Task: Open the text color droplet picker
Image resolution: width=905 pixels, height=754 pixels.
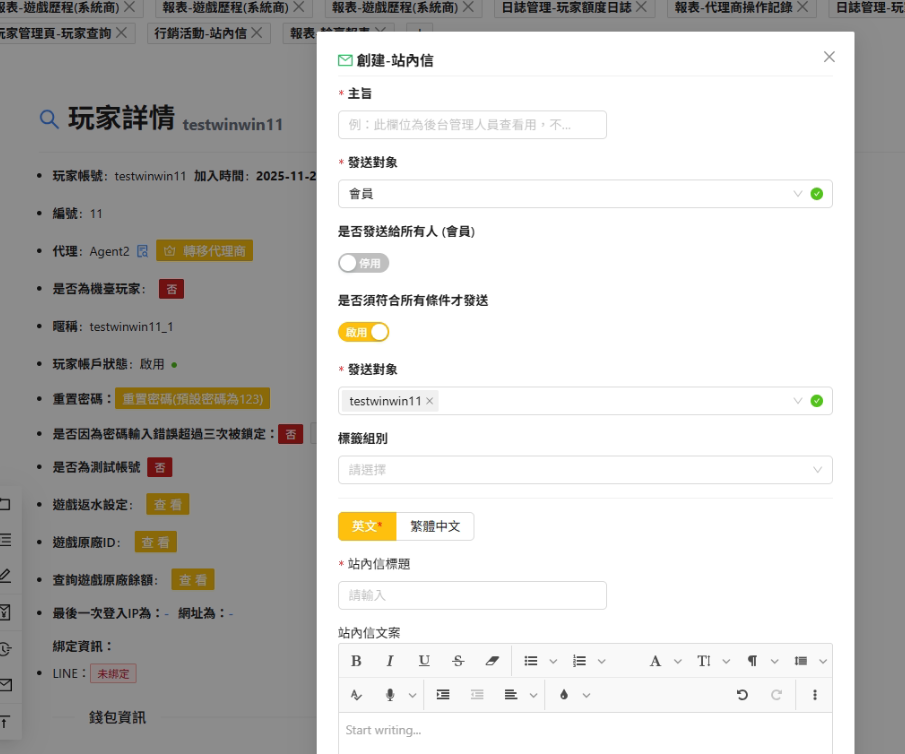Action: pyautogui.click(x=564, y=695)
